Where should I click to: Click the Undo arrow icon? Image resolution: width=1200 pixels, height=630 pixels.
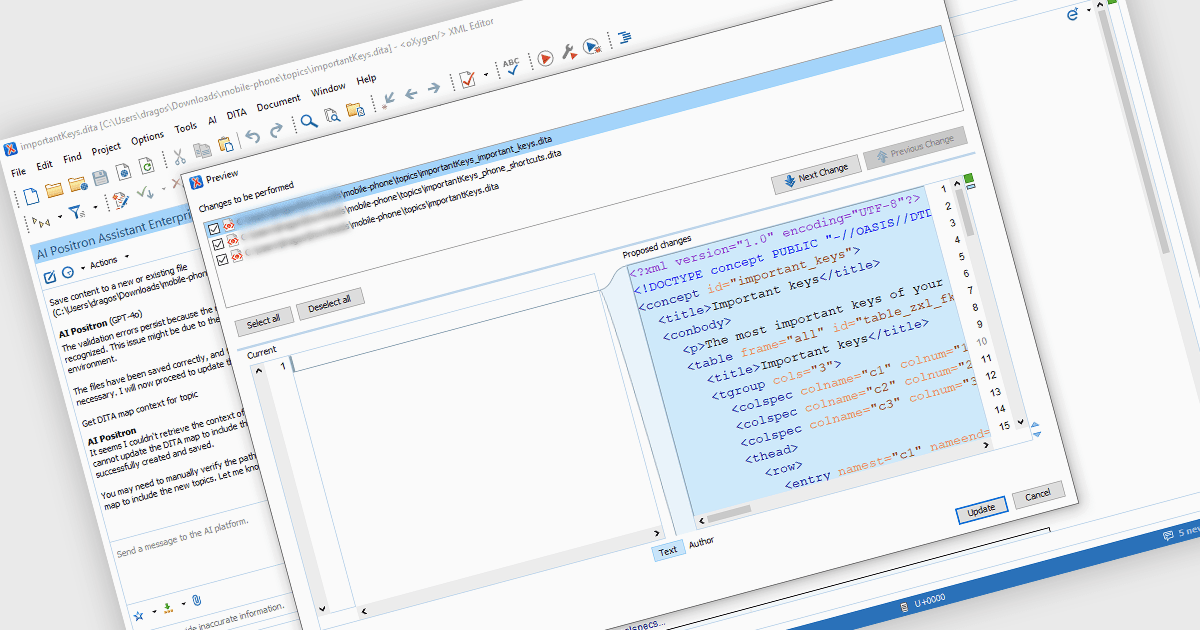point(252,136)
